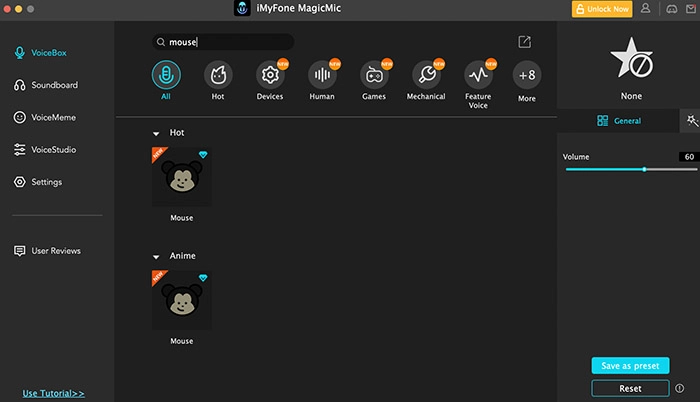Click the Feature Voice category icon

click(x=478, y=75)
